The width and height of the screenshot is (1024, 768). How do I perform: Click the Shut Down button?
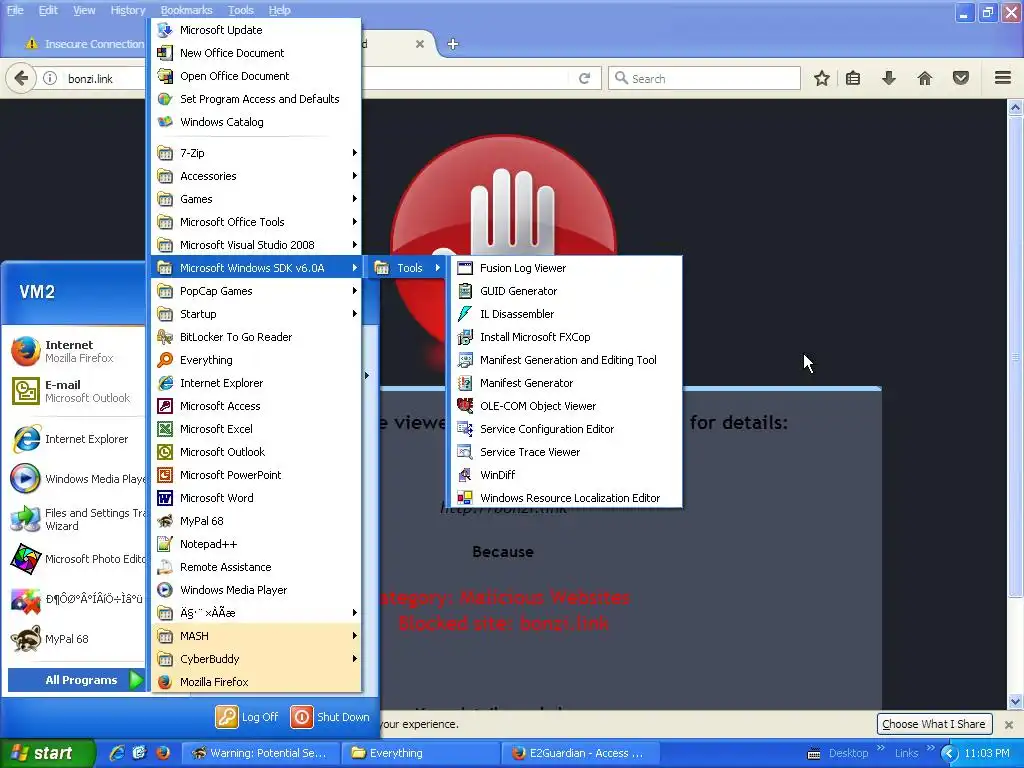point(330,717)
